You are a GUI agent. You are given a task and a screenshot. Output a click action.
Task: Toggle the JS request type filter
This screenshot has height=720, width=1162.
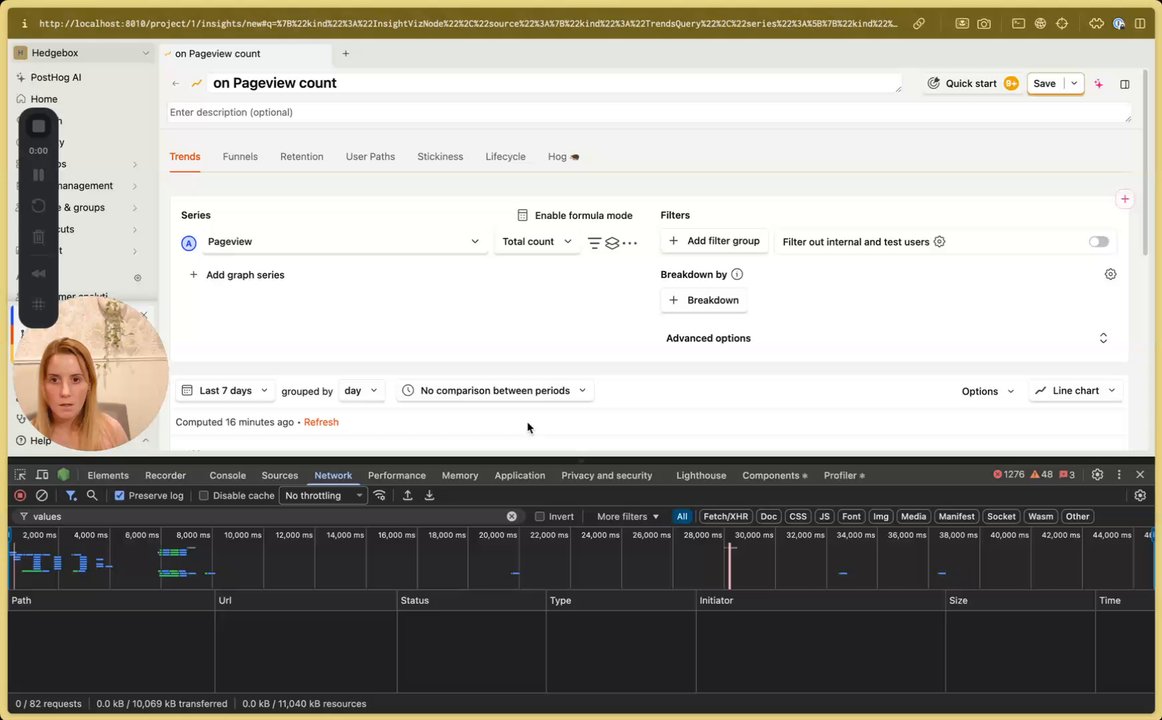(824, 516)
